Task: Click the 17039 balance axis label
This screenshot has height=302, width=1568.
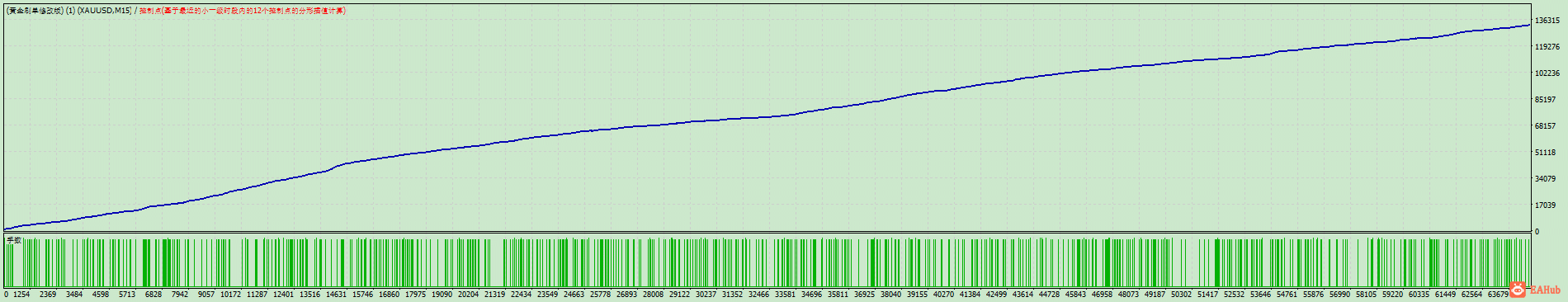Action: [1545, 205]
